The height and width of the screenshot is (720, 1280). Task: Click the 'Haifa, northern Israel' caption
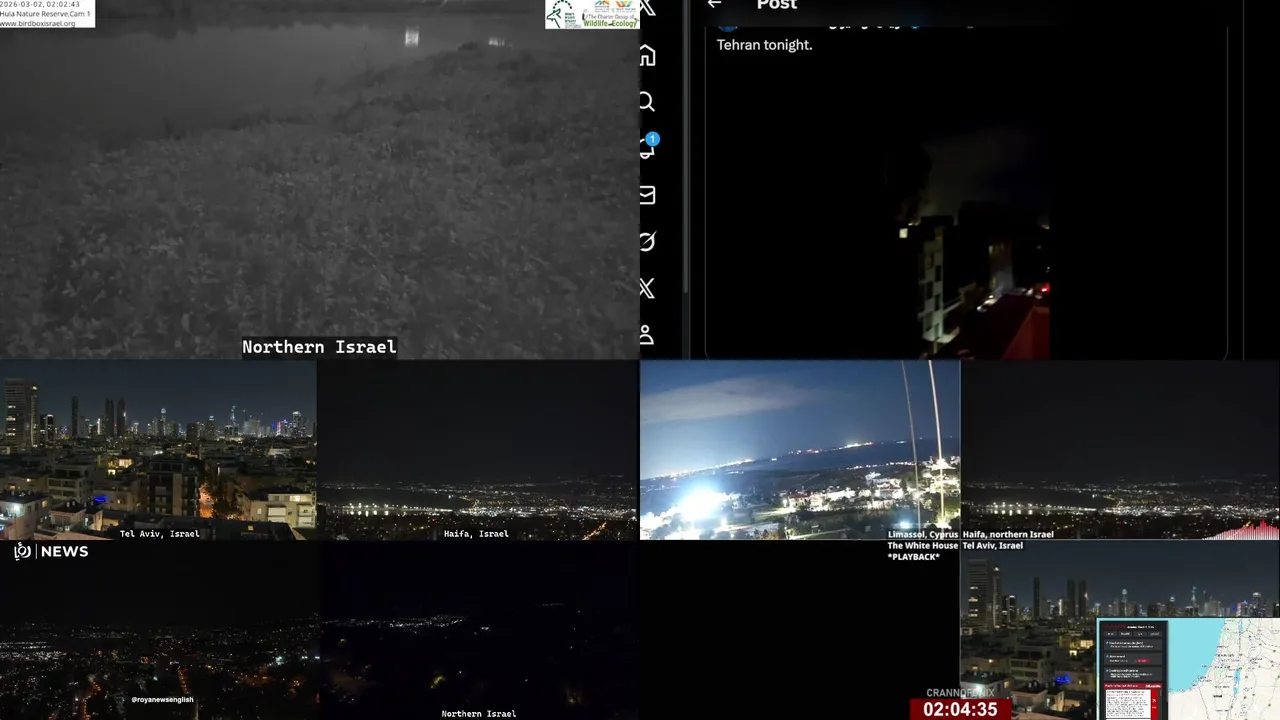pos(1008,534)
